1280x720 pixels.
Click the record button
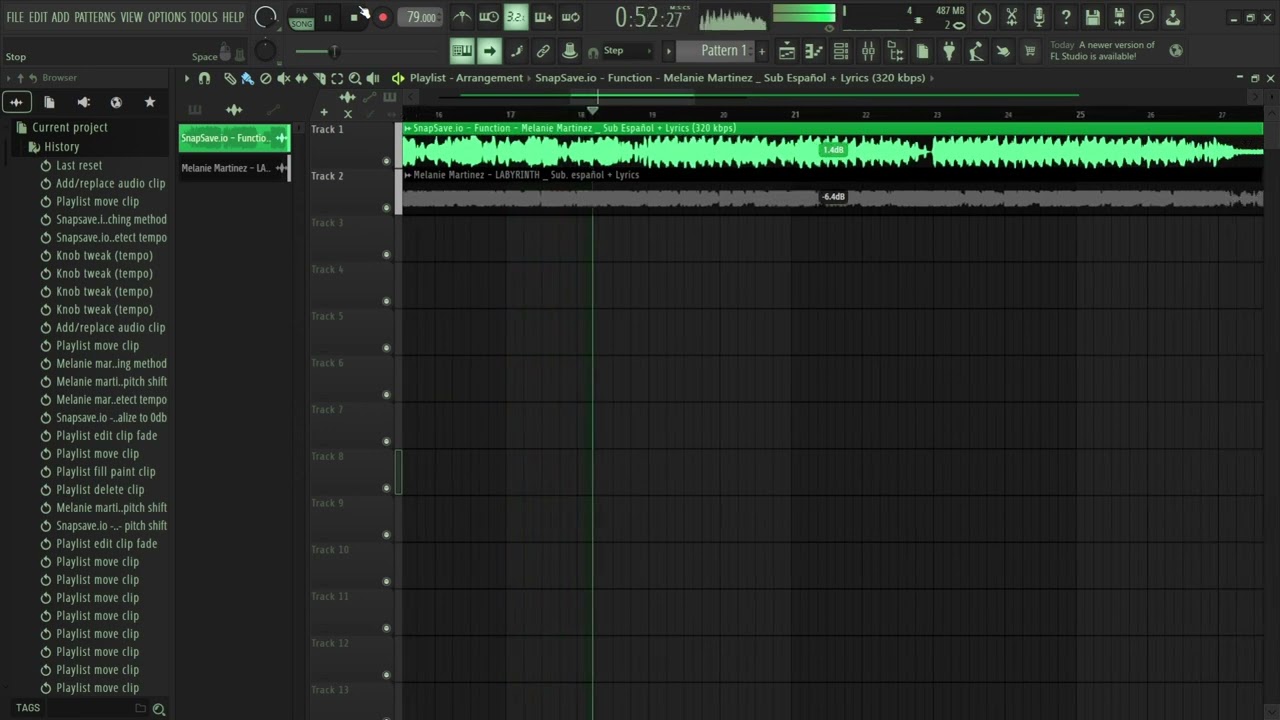(382, 17)
